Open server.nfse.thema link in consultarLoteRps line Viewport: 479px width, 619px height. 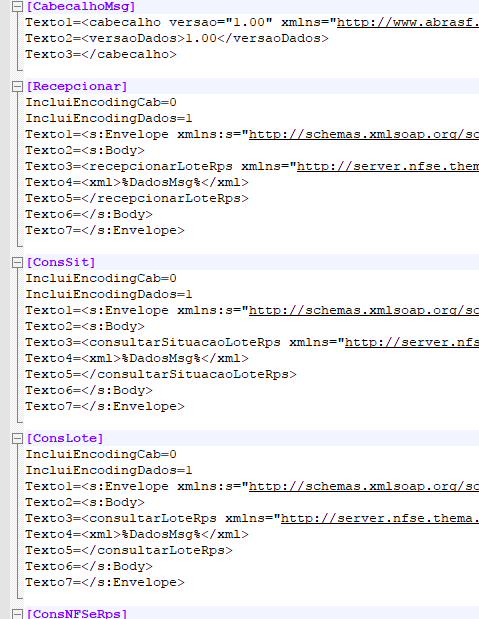coord(380,519)
